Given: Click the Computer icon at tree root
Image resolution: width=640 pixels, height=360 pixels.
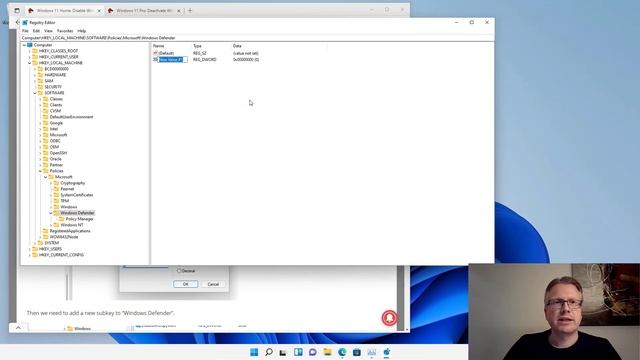Looking at the screenshot, I should pyautogui.click(x=29, y=45).
